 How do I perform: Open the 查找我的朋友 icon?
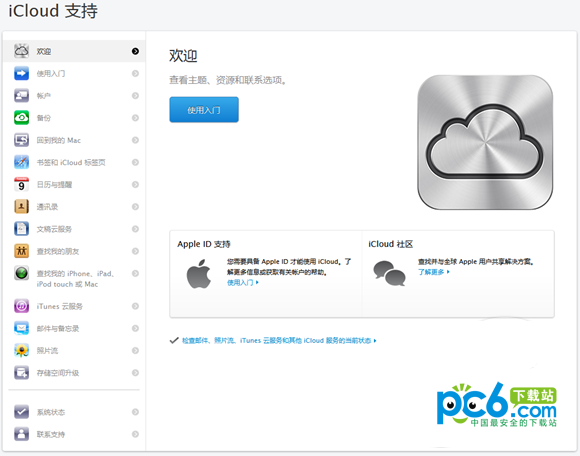pyautogui.click(x=21, y=251)
